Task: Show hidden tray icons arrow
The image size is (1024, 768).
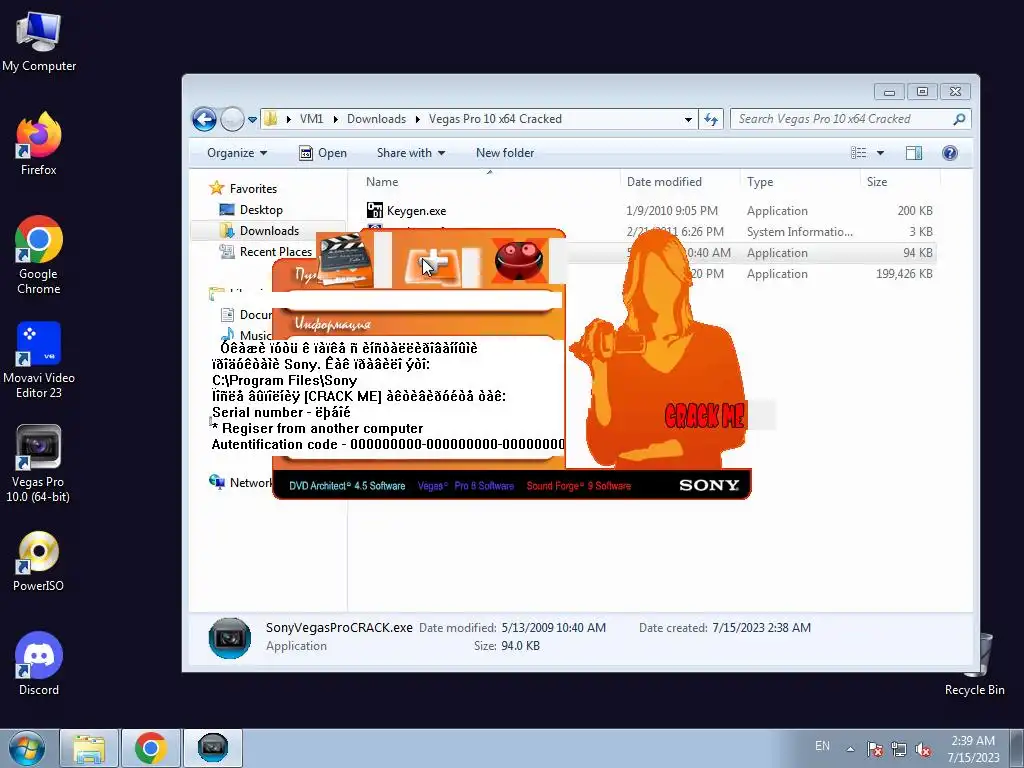Action: pyautogui.click(x=850, y=749)
